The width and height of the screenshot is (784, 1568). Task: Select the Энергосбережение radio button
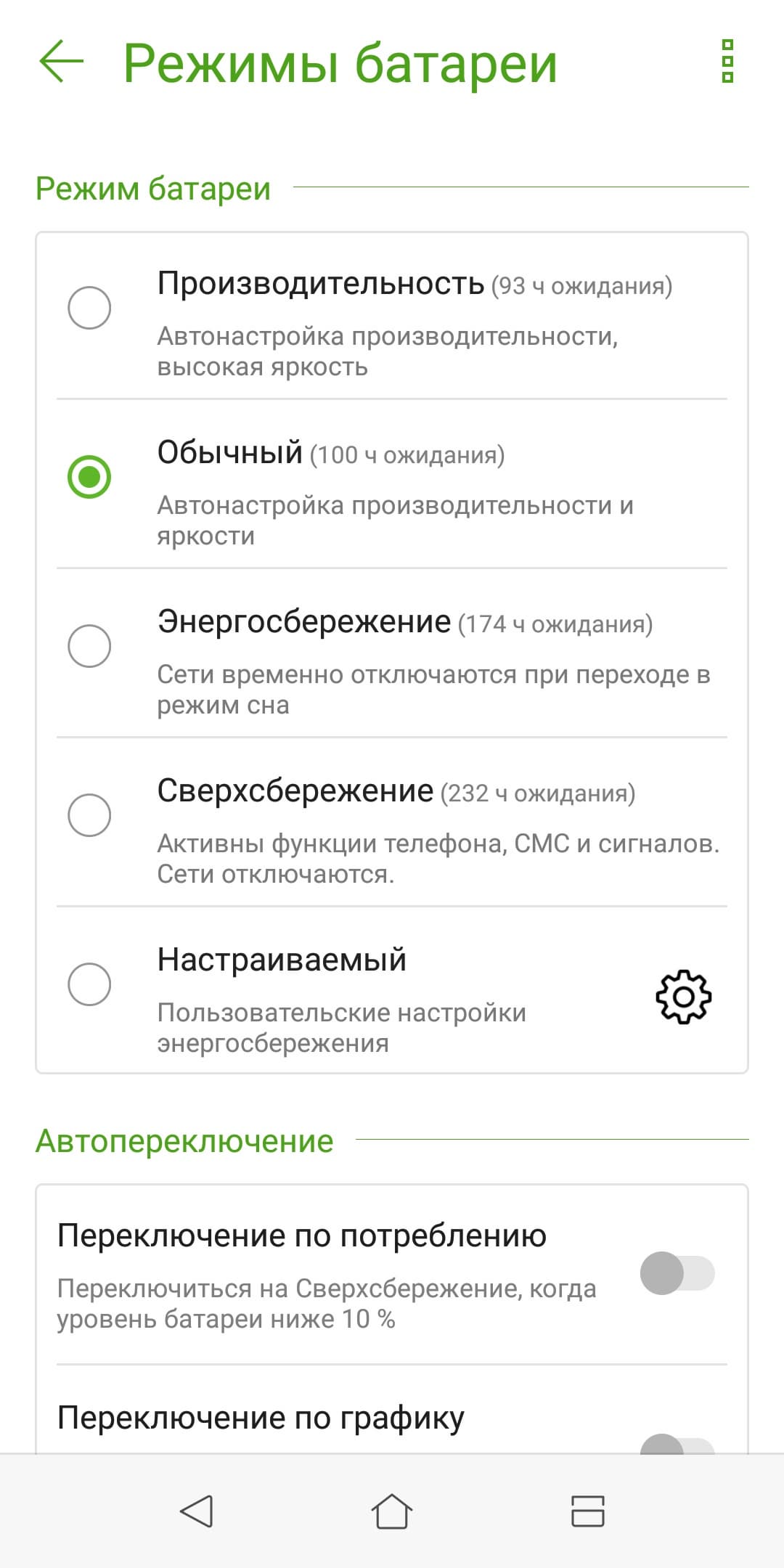pyautogui.click(x=89, y=646)
